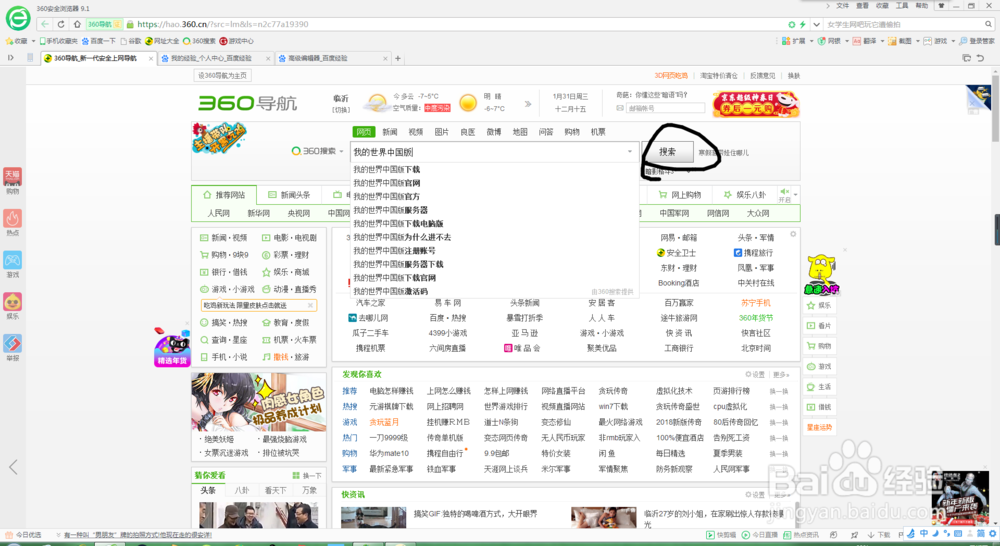Open the 4399小游戏 link
This screenshot has height=546, width=1000.
[x=448, y=333]
